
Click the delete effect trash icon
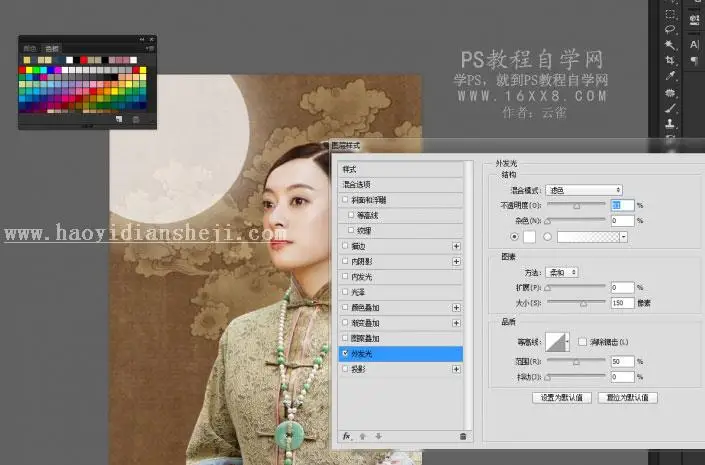click(x=463, y=436)
